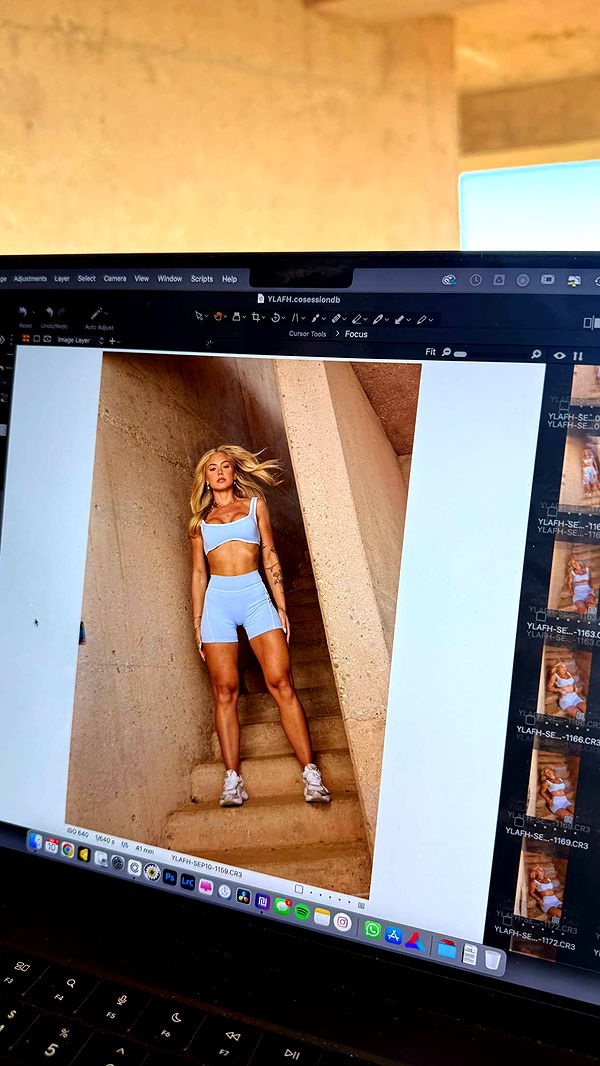Screen dimensions: 600x1066
Task: Select the Pan hand cursor tool
Action: (217, 316)
